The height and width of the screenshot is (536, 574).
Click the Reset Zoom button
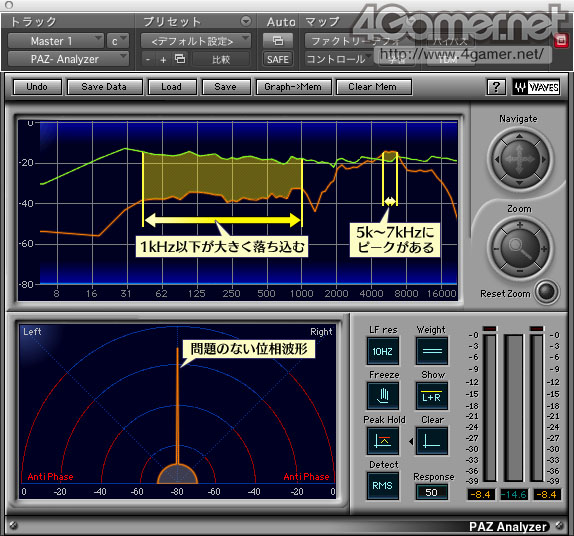[547, 292]
